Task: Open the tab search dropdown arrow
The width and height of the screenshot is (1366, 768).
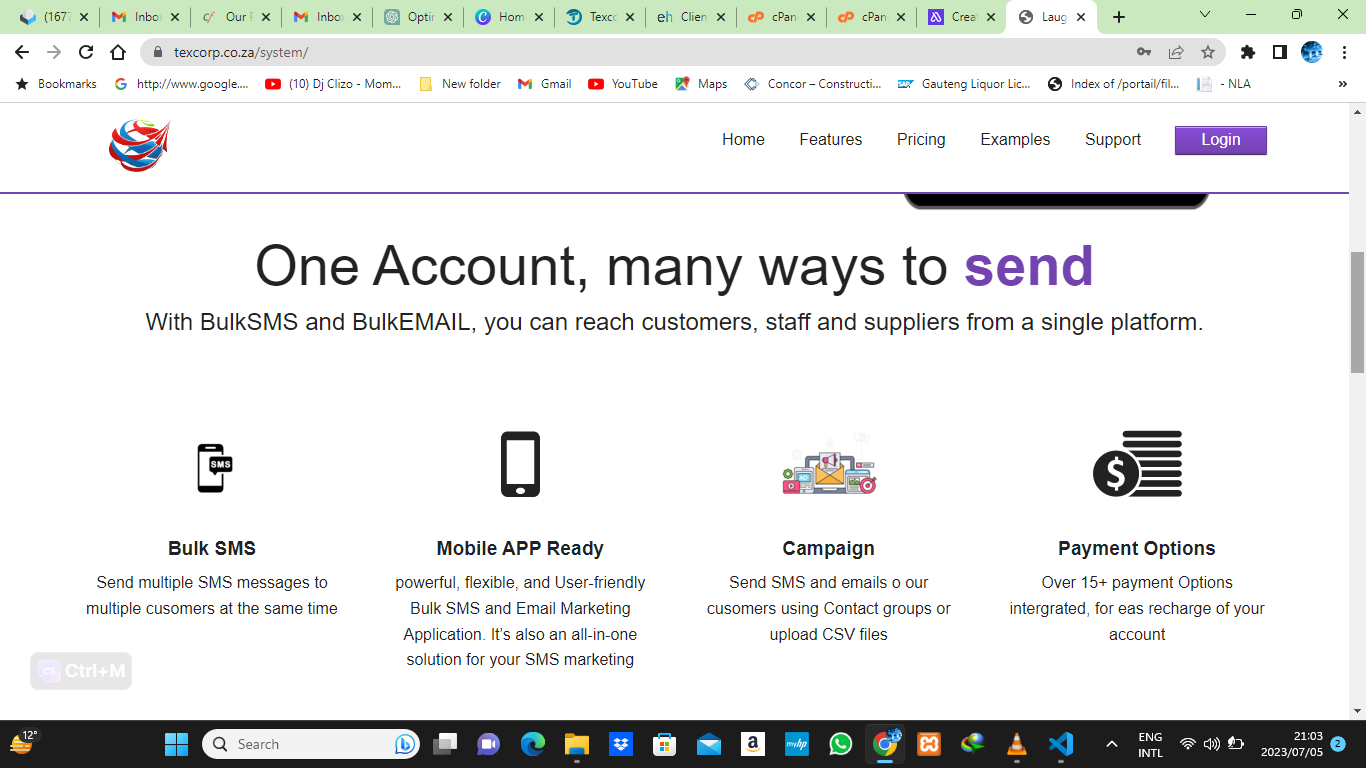Action: point(1205,16)
